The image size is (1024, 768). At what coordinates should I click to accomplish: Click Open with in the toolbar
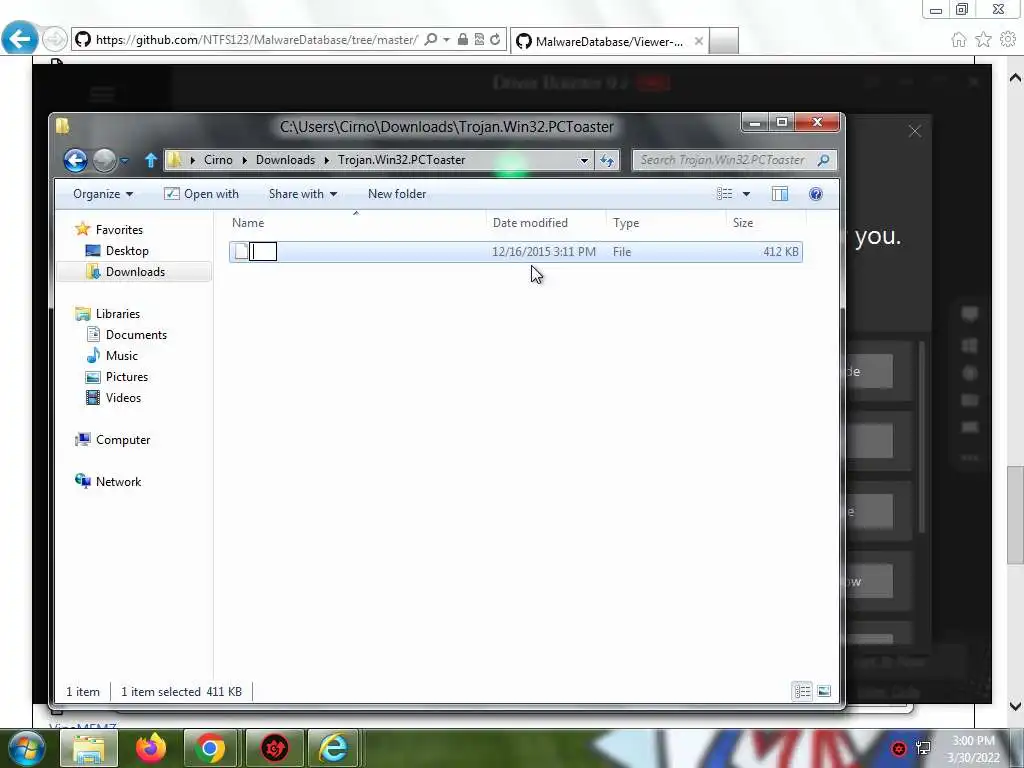201,194
